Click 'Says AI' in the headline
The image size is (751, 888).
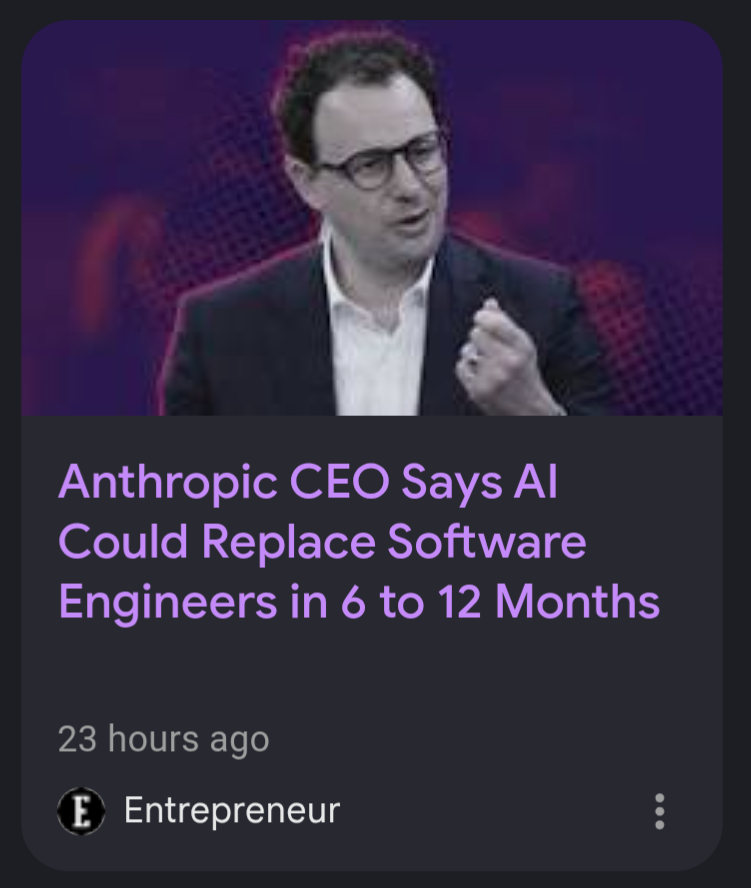[480, 483]
